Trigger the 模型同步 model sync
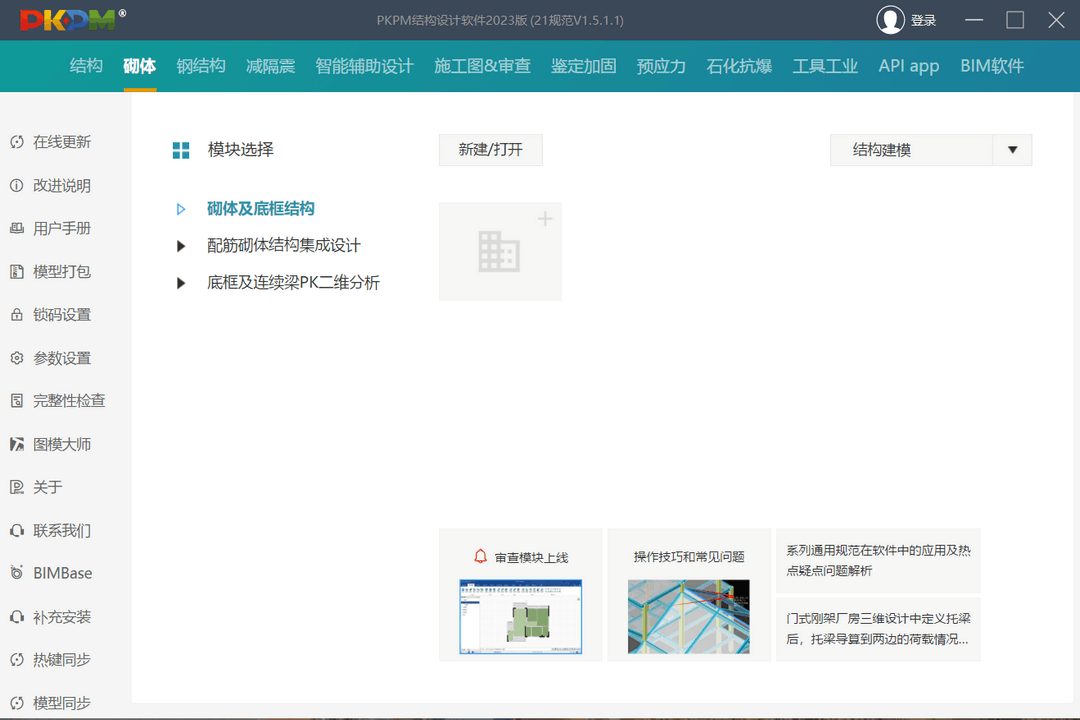1080x720 pixels. coord(62,702)
